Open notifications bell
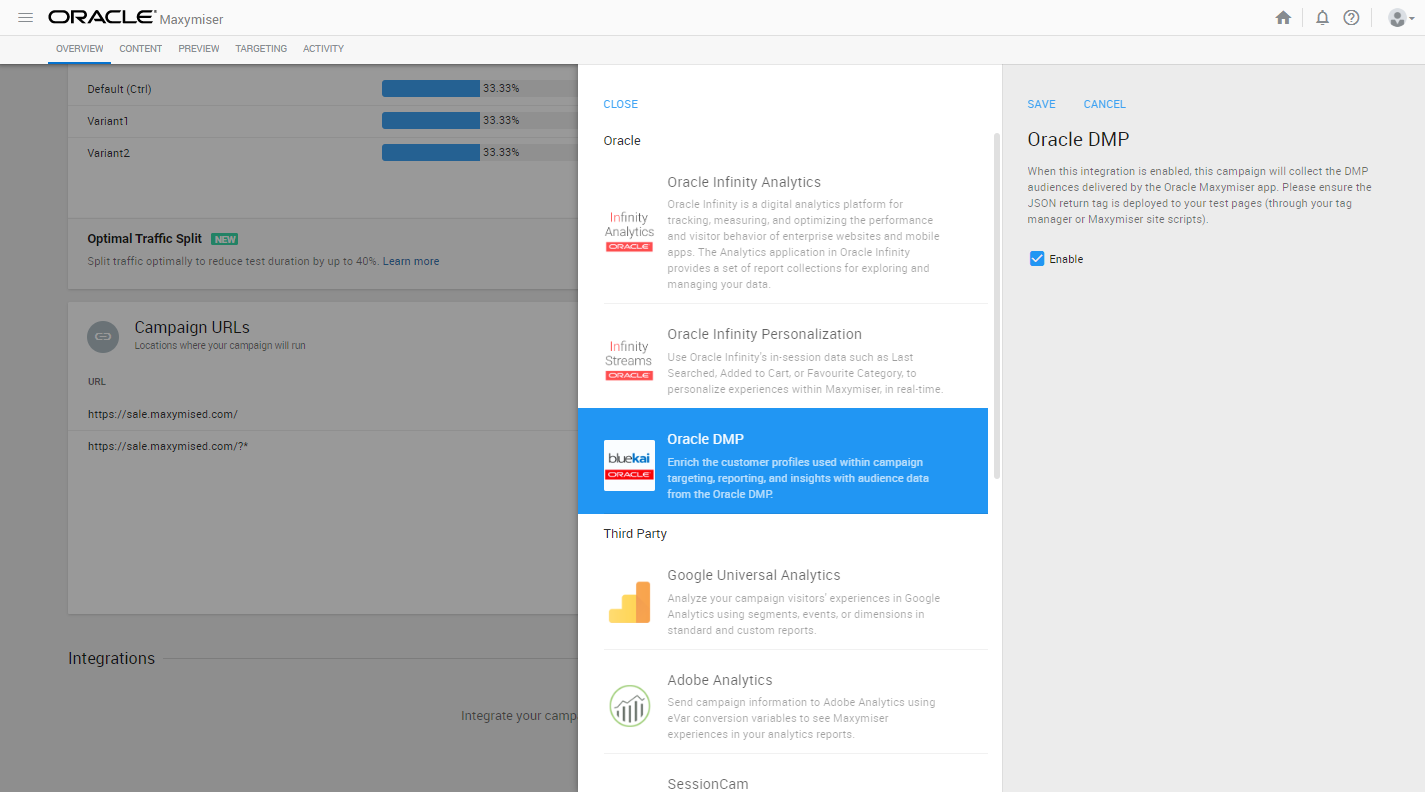Image resolution: width=1425 pixels, height=792 pixels. point(1322,18)
